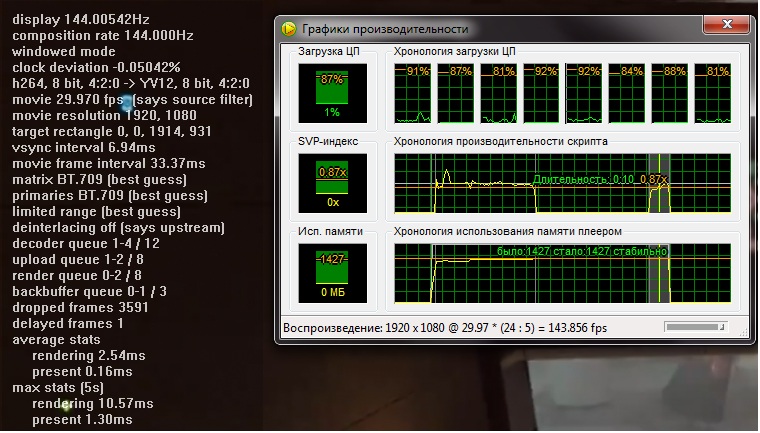Click the display 144.00542Hz OSD line
Viewport: 760px width, 433px height.
click(82, 20)
